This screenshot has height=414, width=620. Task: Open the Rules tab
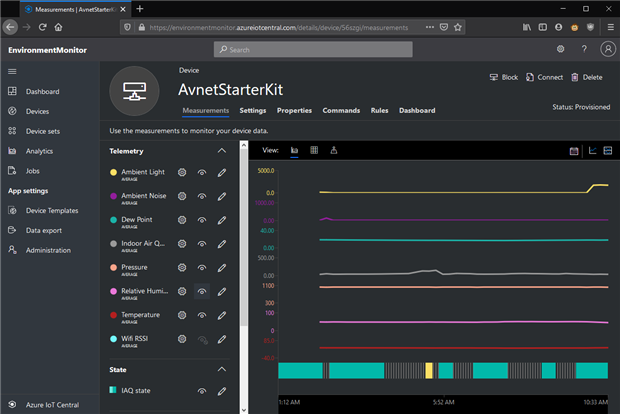pyautogui.click(x=379, y=110)
